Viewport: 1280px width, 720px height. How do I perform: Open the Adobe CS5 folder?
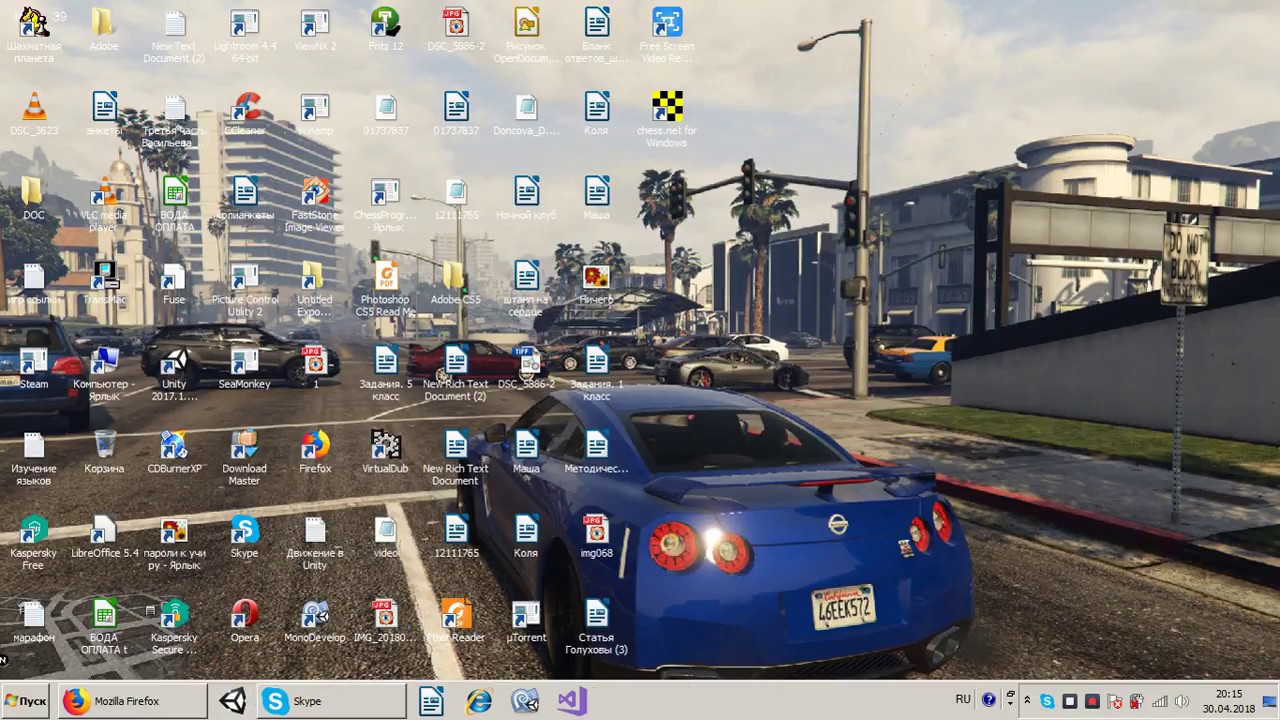456,283
